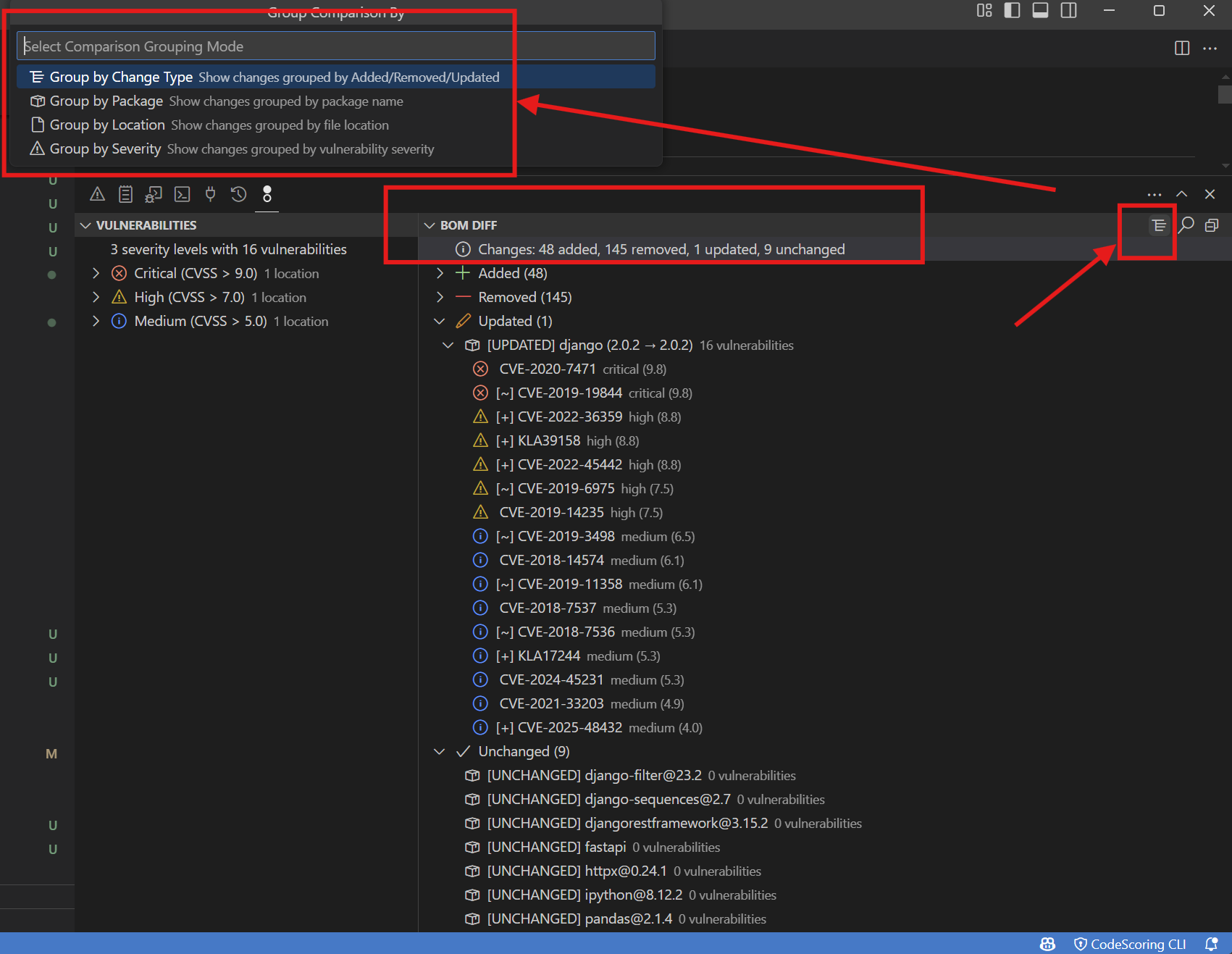Viewport: 1232px width, 954px height.
Task: Select KLA39158 high vulnerability entry
Action: pos(825,440)
